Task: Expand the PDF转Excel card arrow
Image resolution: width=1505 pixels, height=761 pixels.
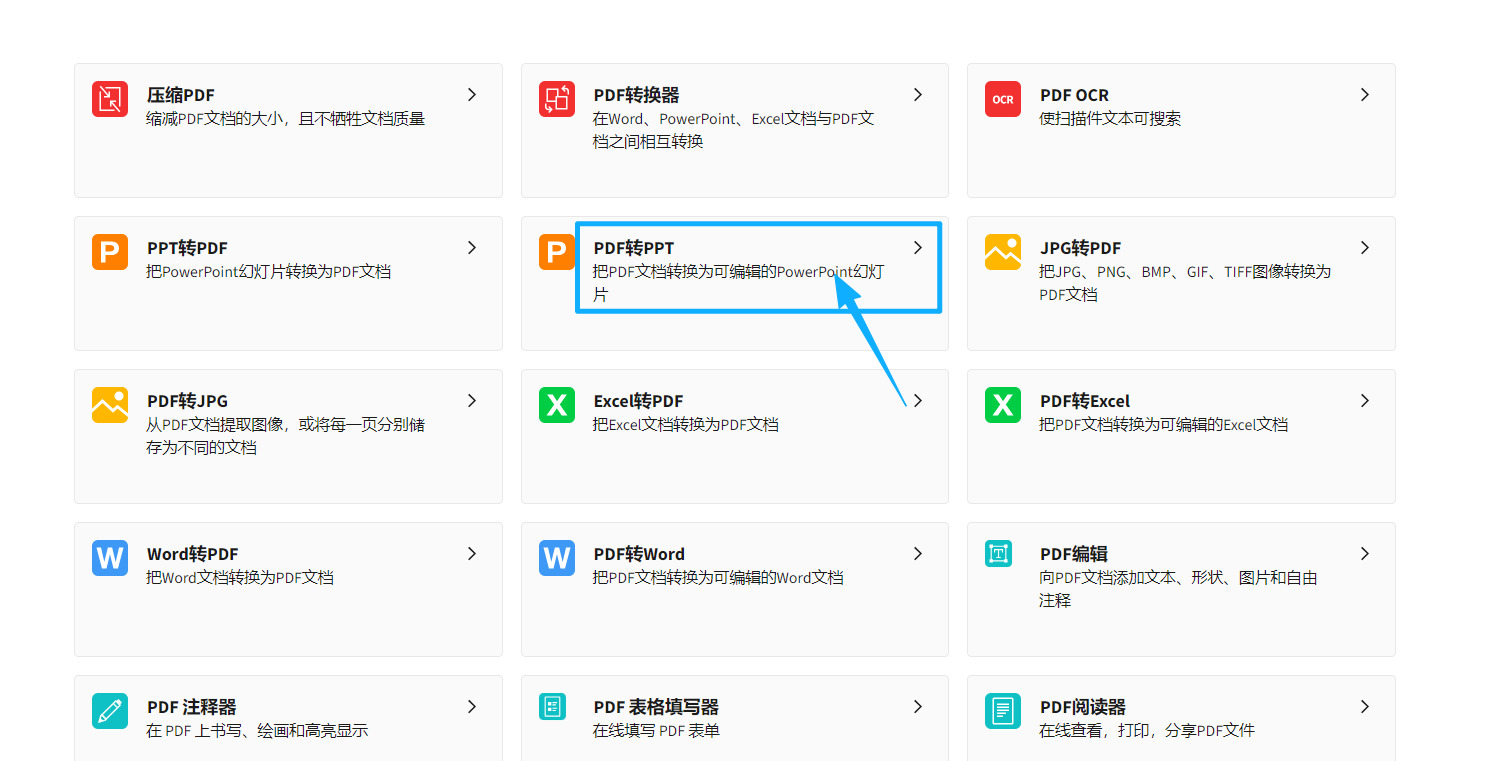Action: [1364, 400]
